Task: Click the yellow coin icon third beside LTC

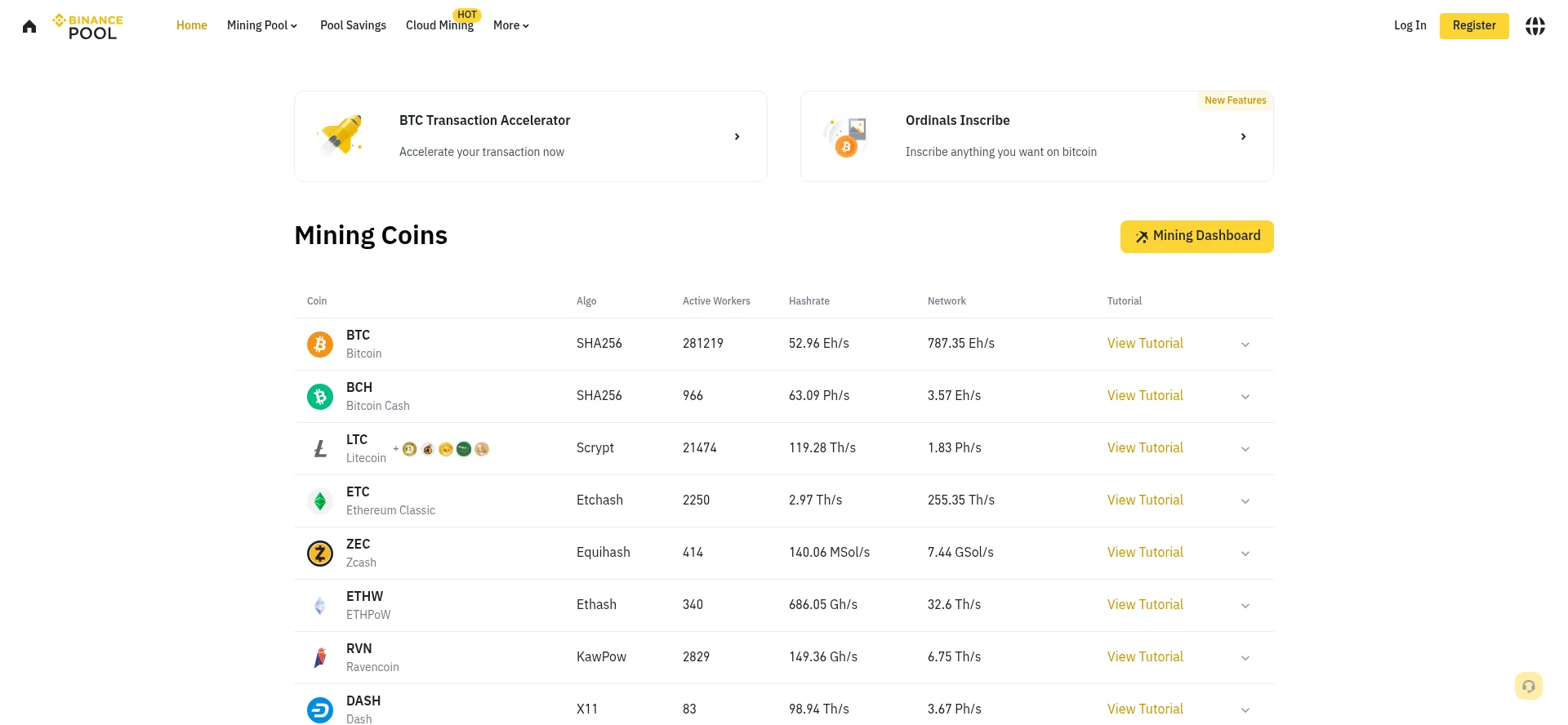Action: click(x=446, y=449)
